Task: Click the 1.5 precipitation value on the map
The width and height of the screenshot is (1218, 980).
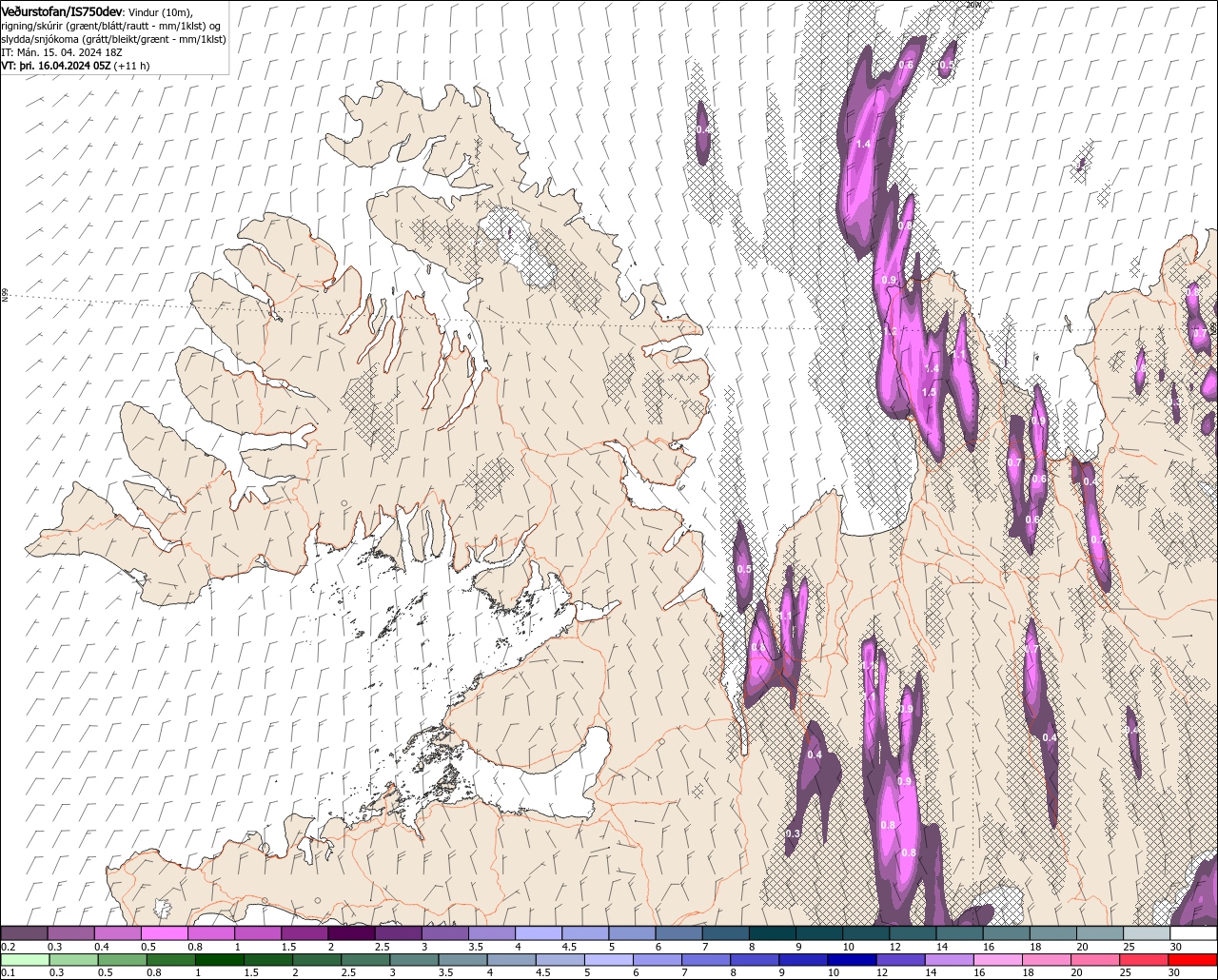Action: (929, 392)
